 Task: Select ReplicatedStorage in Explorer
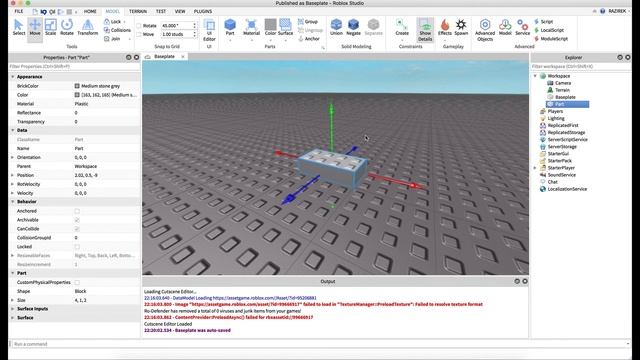pyautogui.click(x=566, y=133)
